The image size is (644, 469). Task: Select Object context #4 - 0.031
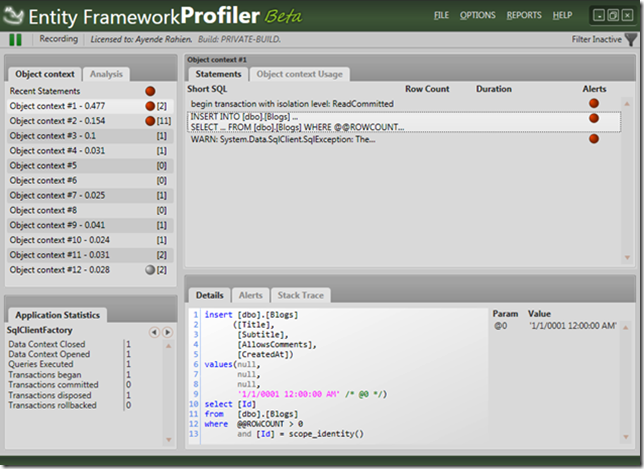point(90,151)
